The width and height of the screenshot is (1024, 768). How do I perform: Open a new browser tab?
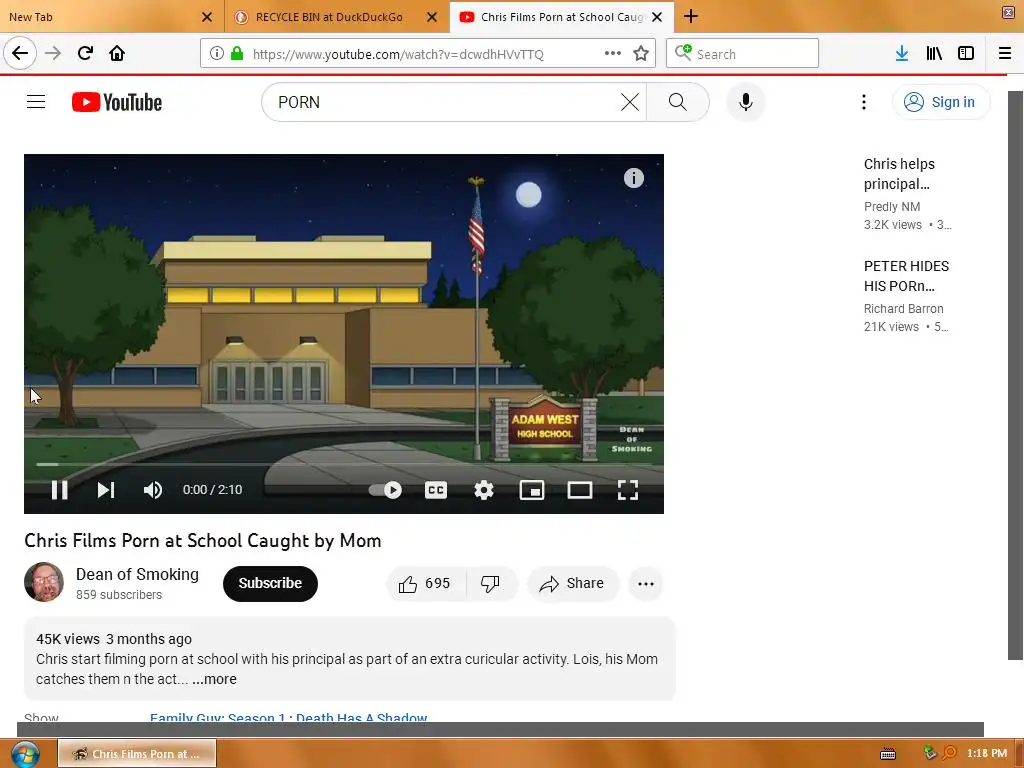(690, 17)
